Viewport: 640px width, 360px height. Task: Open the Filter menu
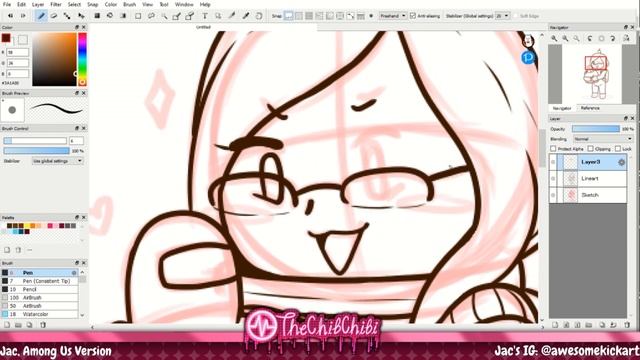point(56,4)
